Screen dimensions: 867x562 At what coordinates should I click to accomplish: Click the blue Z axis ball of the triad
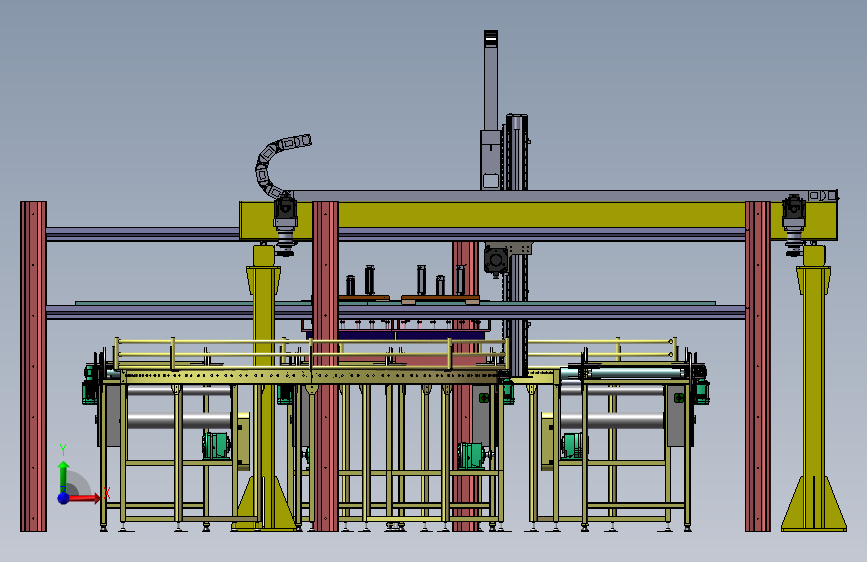(64, 498)
